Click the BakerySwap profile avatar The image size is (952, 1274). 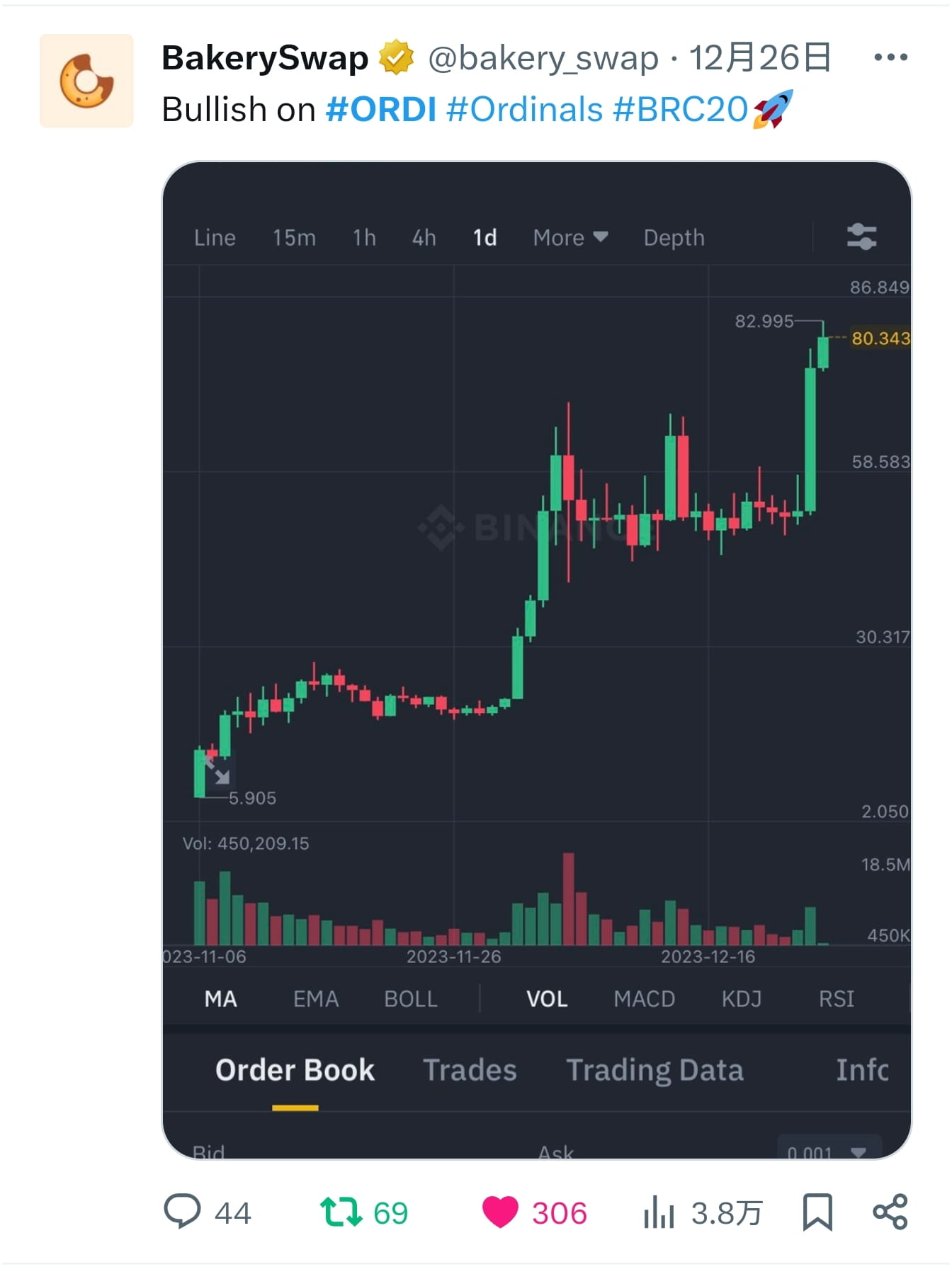click(86, 79)
